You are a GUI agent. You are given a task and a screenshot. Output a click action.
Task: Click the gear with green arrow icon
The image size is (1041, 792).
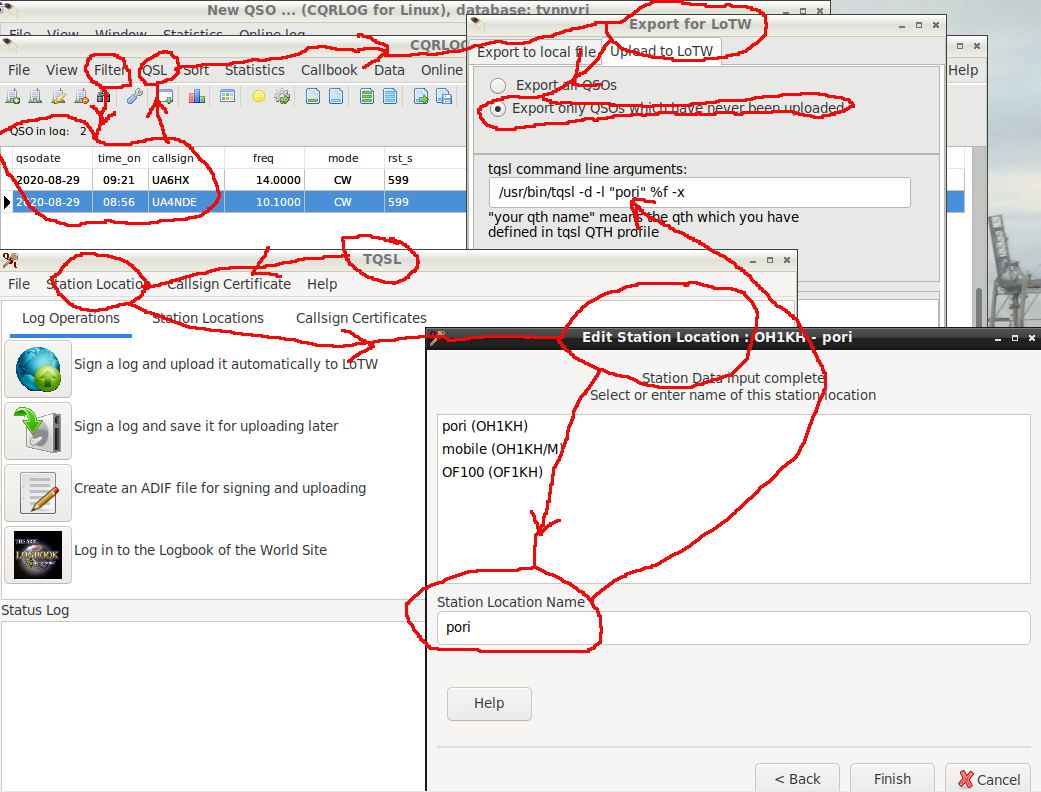click(x=282, y=97)
